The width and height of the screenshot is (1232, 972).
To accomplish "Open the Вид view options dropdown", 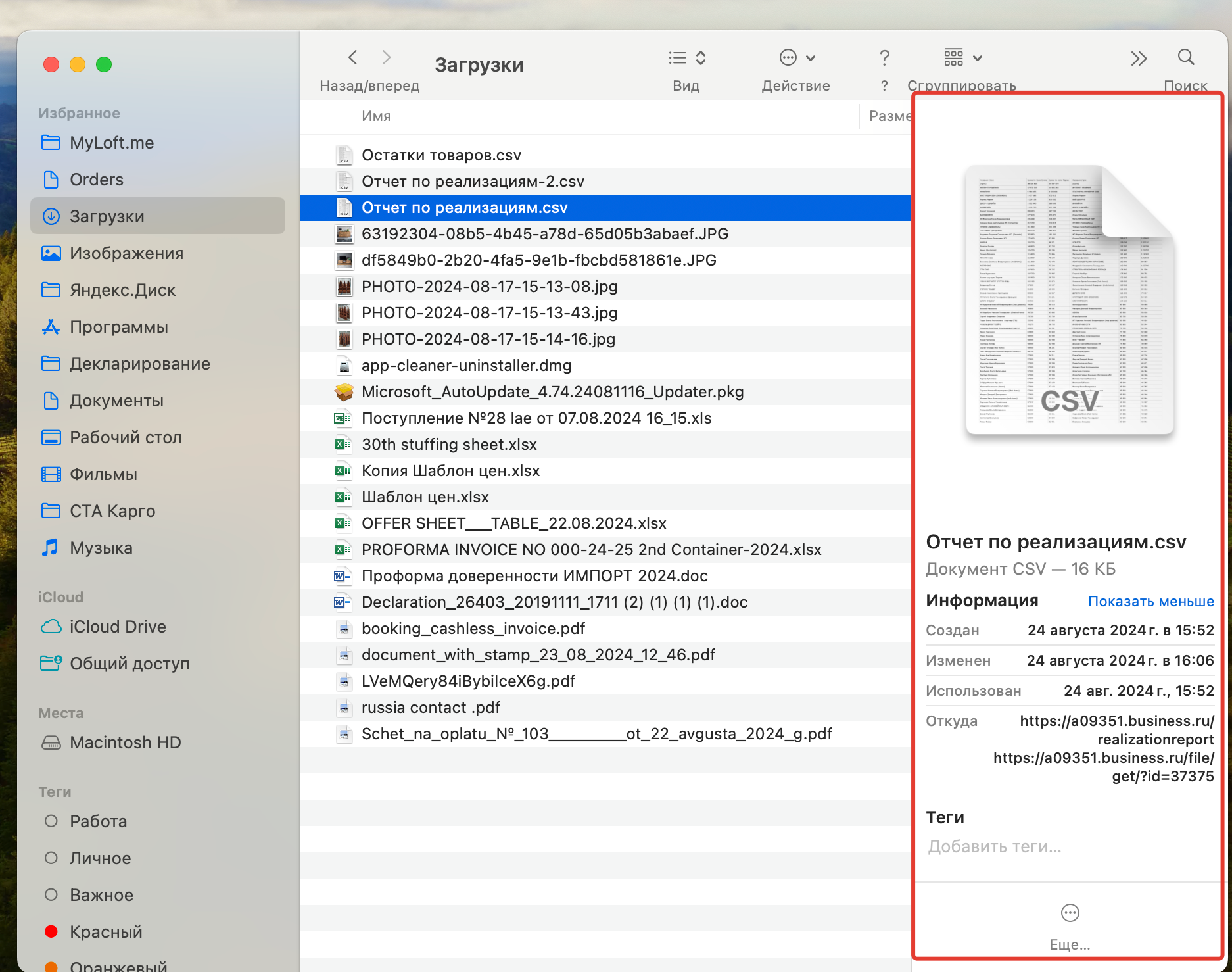I will (x=686, y=58).
